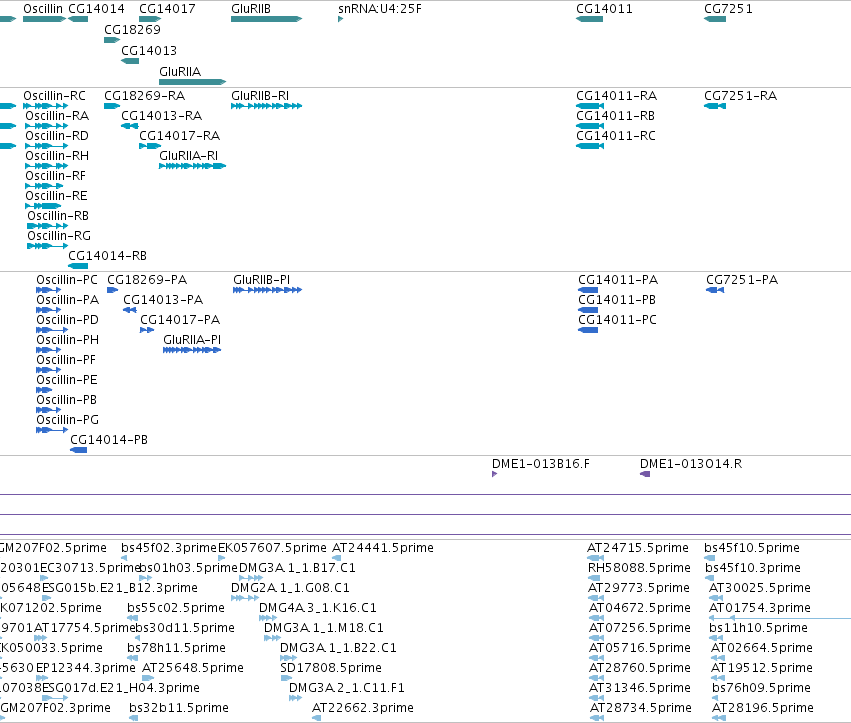
Task: Select EK057607.5prime EST label
Action: (272, 548)
